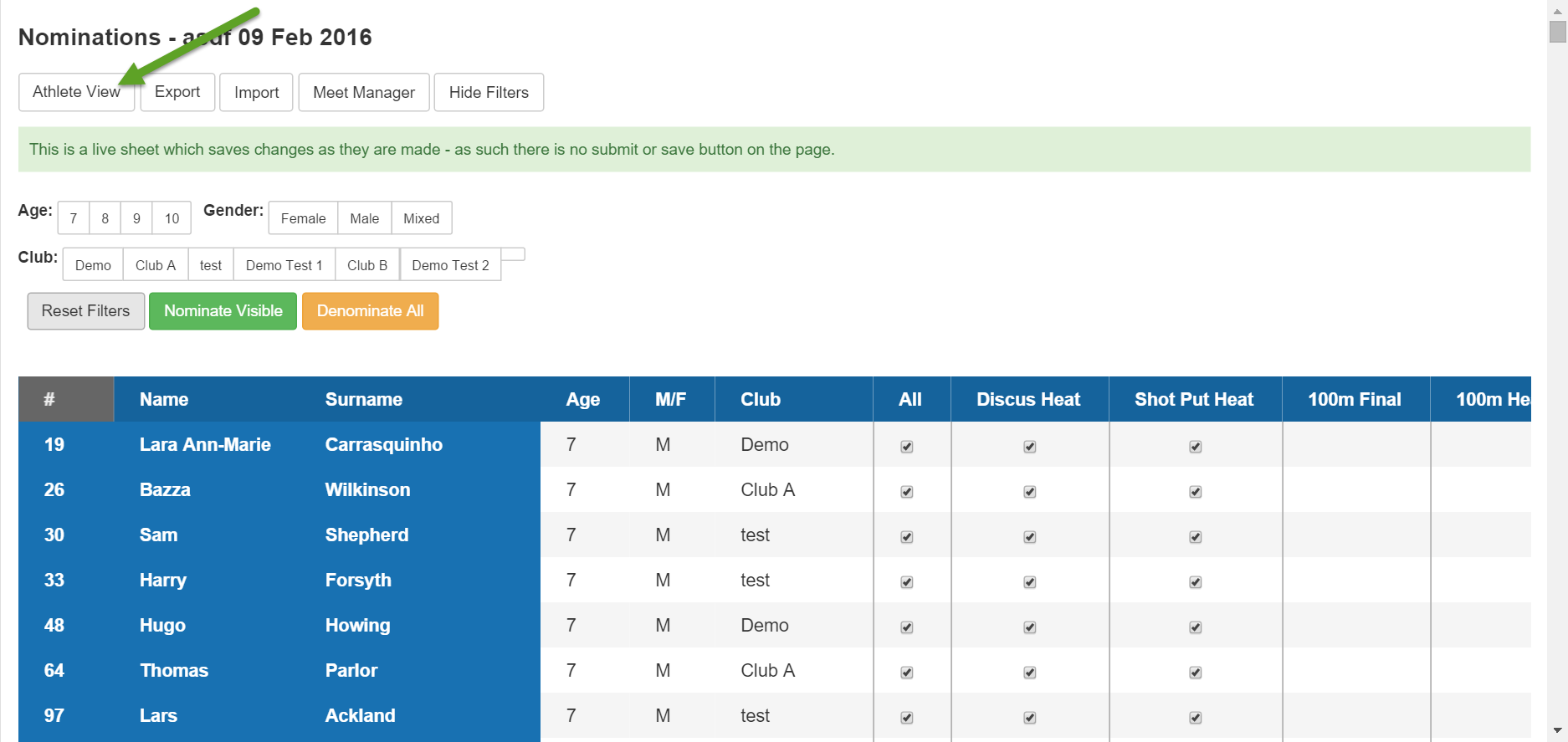Image resolution: width=1568 pixels, height=742 pixels.
Task: Uncheck Discus Heat for Sam Shepherd
Action: point(1030,537)
